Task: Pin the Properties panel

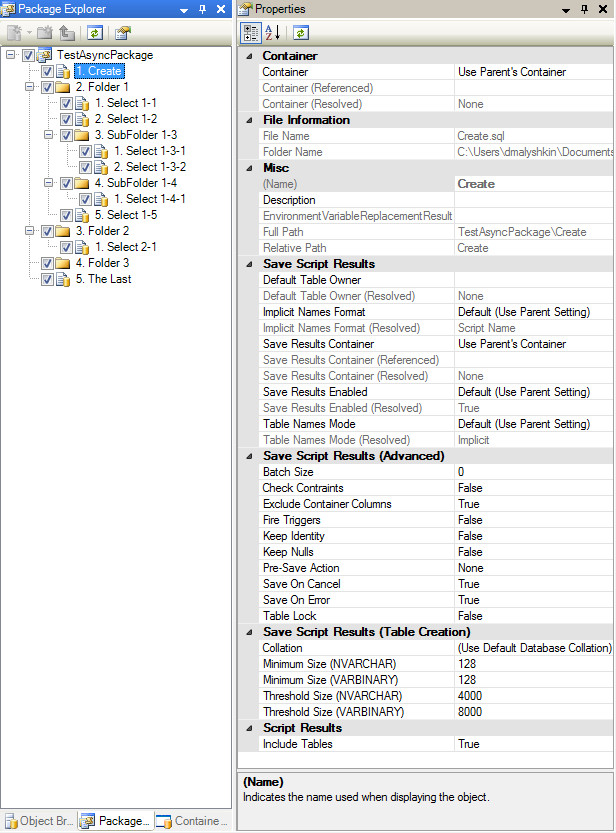Action: tap(584, 9)
